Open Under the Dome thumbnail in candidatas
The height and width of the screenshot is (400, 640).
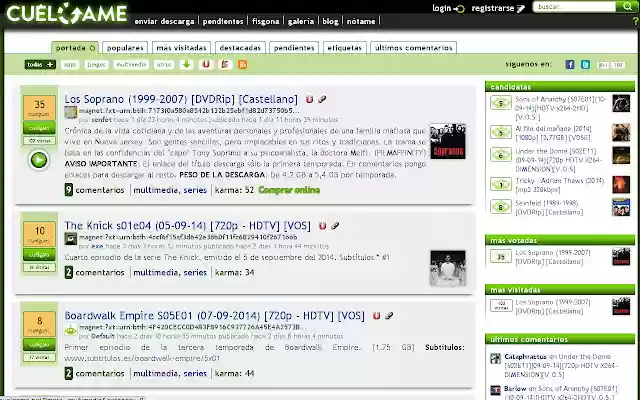pyautogui.click(x=621, y=155)
